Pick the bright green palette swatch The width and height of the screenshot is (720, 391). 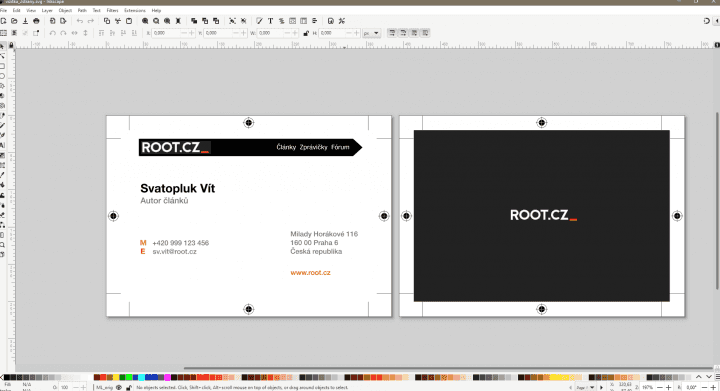[x=129, y=377]
